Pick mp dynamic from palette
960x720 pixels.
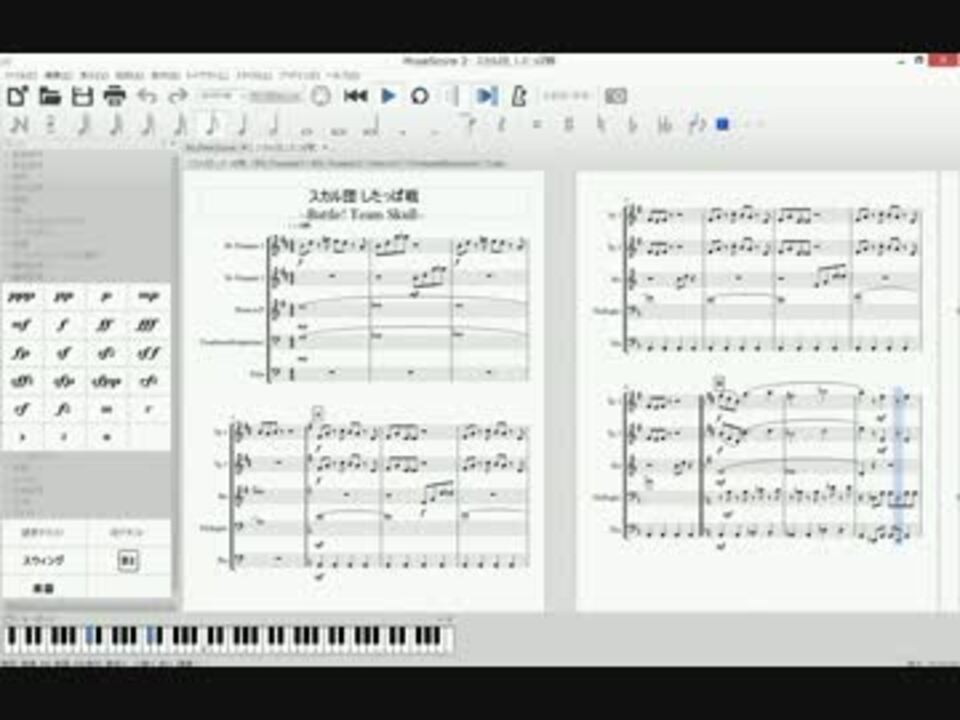tap(148, 297)
